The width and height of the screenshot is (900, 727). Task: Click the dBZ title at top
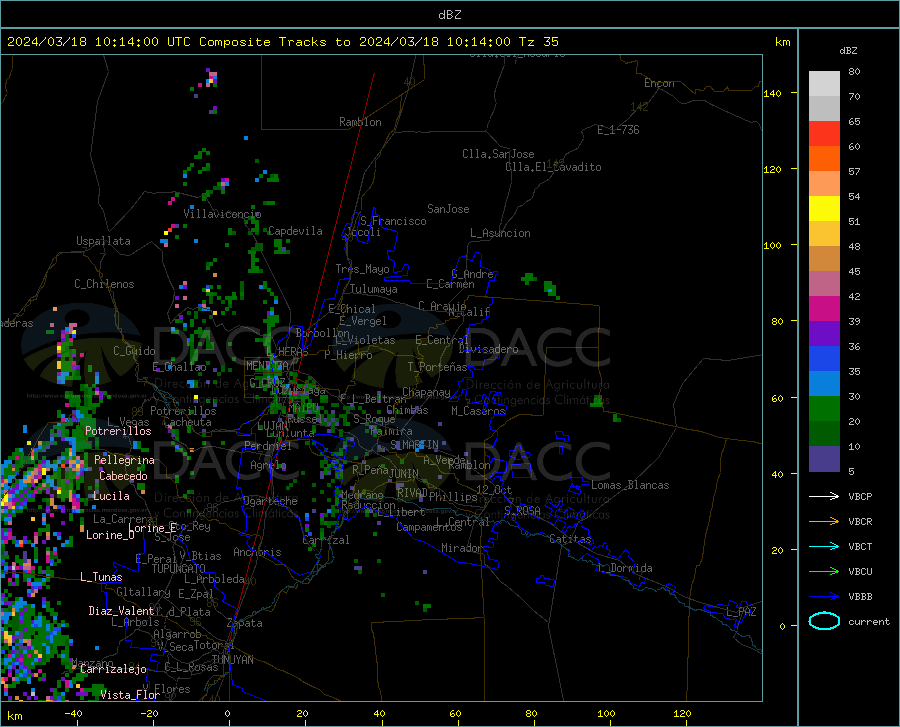pyautogui.click(x=449, y=15)
